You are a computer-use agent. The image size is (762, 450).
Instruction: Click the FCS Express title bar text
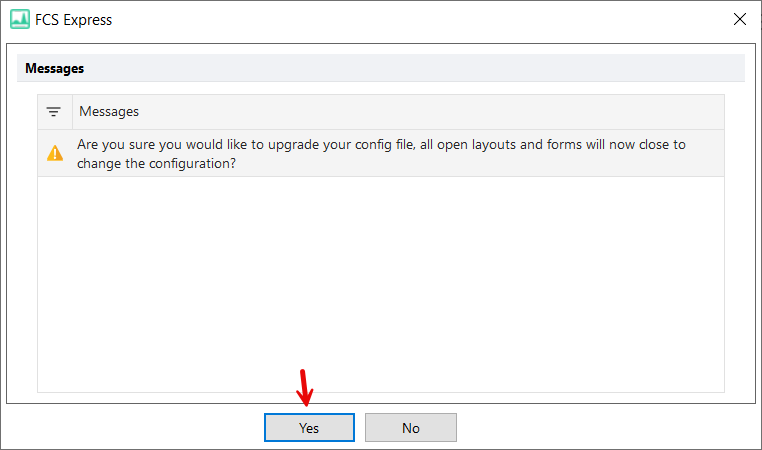pos(73,19)
